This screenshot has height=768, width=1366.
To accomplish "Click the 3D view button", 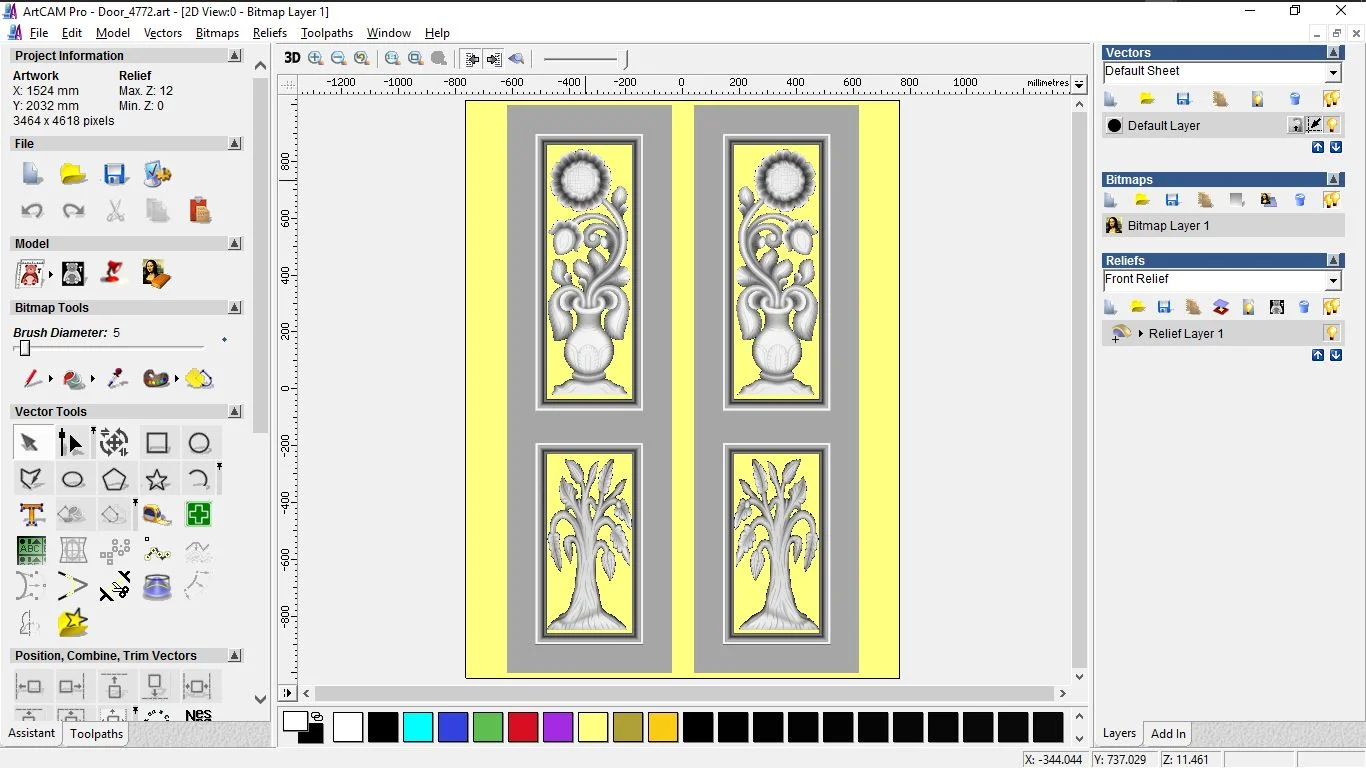I will (292, 58).
